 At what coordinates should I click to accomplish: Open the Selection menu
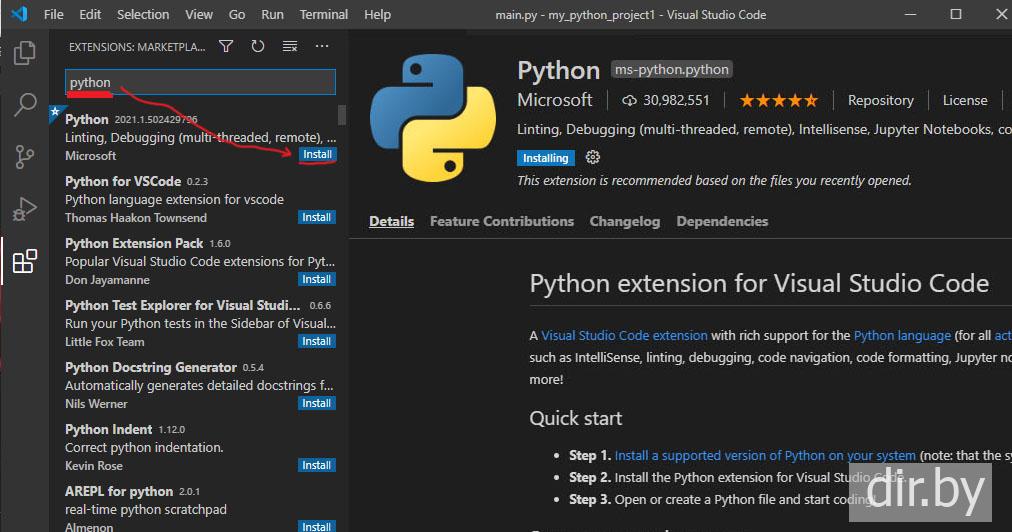point(143,15)
